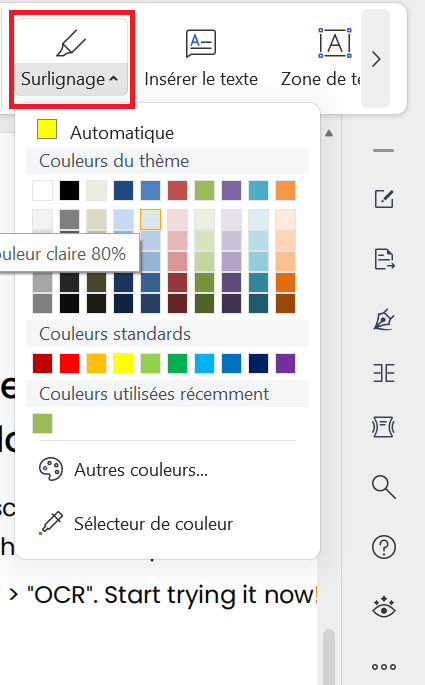This screenshot has height=685, width=425.
Task: Open the edit note sidebar icon
Action: tap(384, 199)
